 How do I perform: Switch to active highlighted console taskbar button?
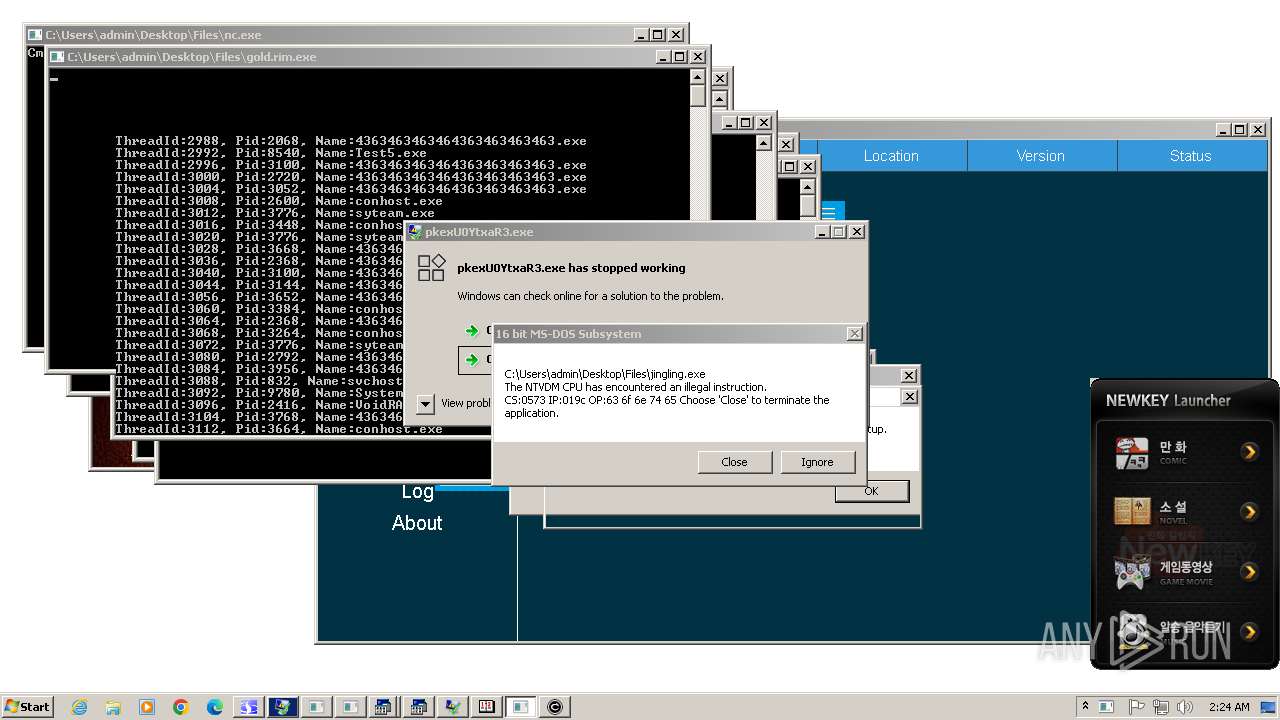(520, 707)
